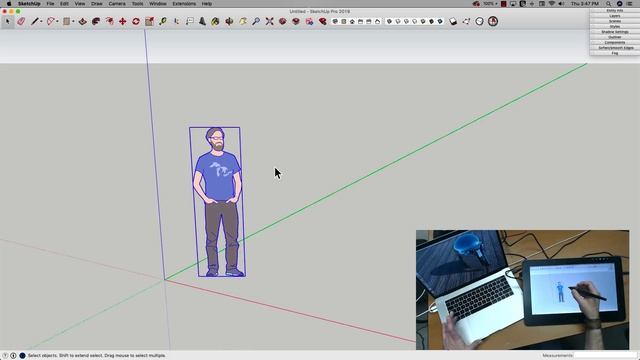Screen dimensions: 640x360
Task: Open the View menu
Action: pyautogui.click(x=80, y=4)
